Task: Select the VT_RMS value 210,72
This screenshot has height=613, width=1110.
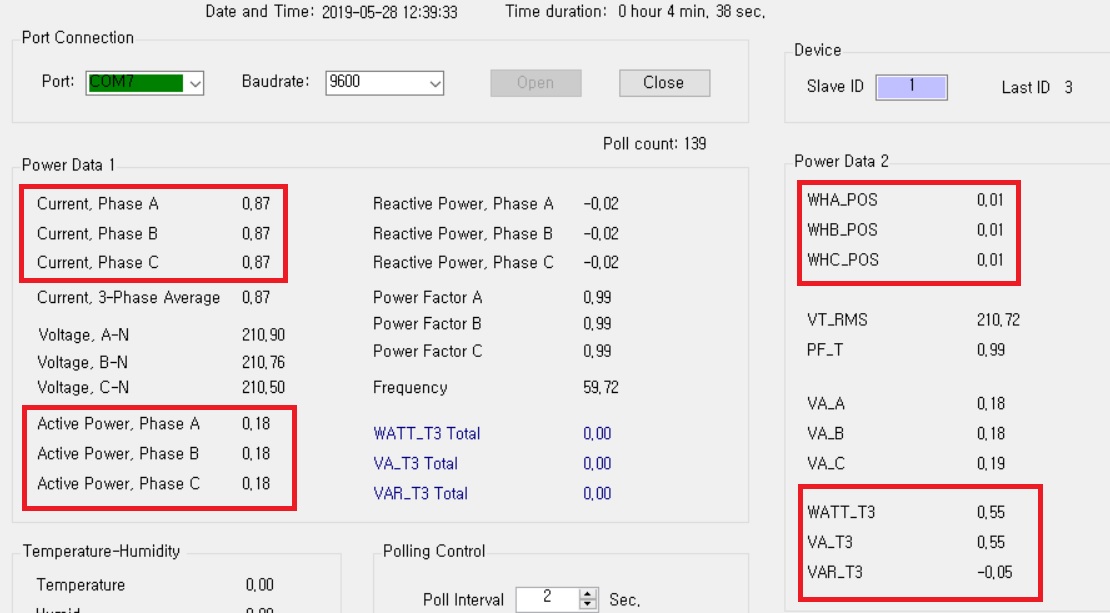Action: tap(998, 321)
